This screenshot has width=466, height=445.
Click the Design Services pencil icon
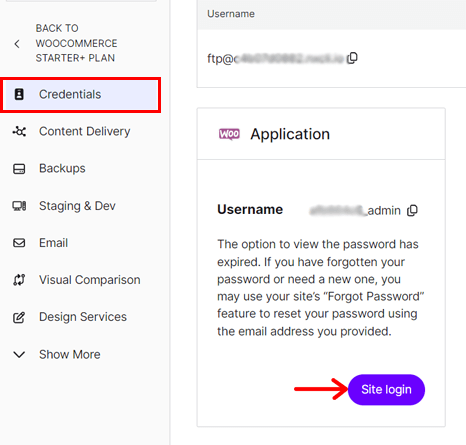point(19,317)
